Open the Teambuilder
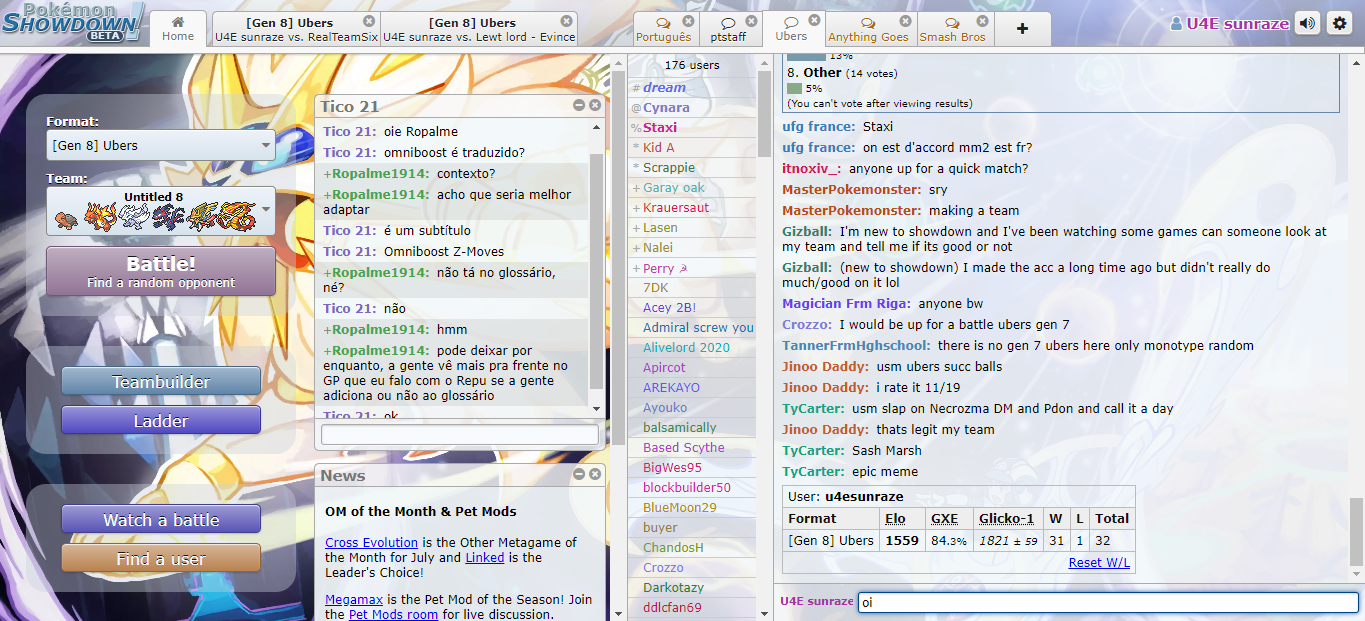 pyautogui.click(x=161, y=382)
